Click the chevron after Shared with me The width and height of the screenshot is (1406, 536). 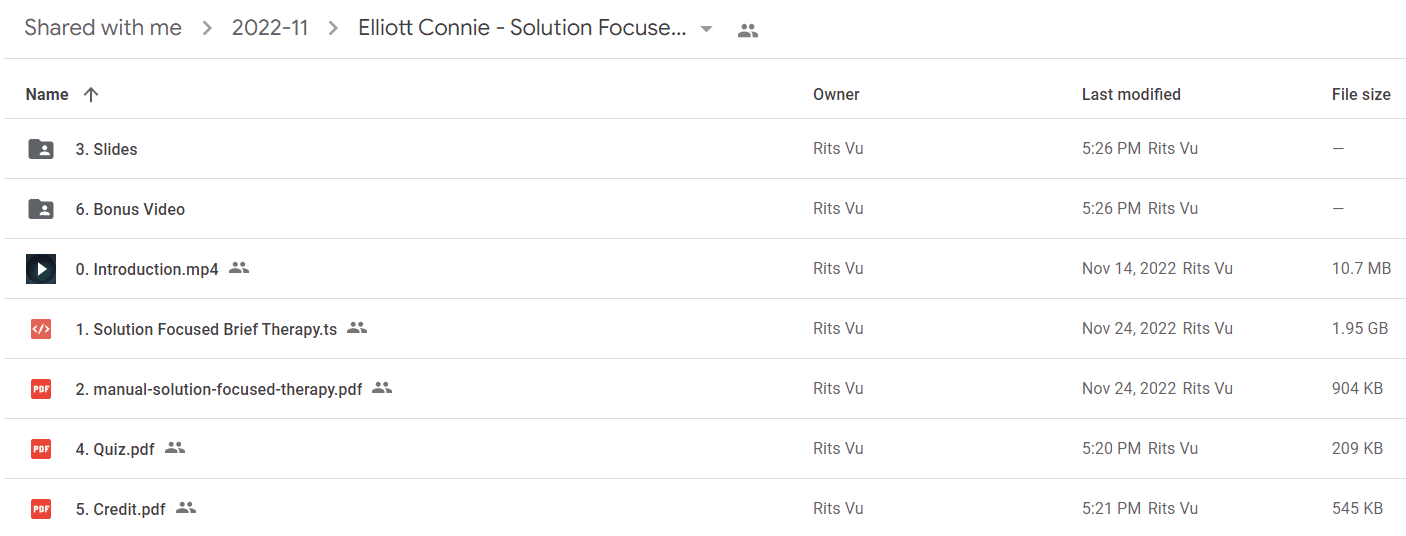click(207, 29)
